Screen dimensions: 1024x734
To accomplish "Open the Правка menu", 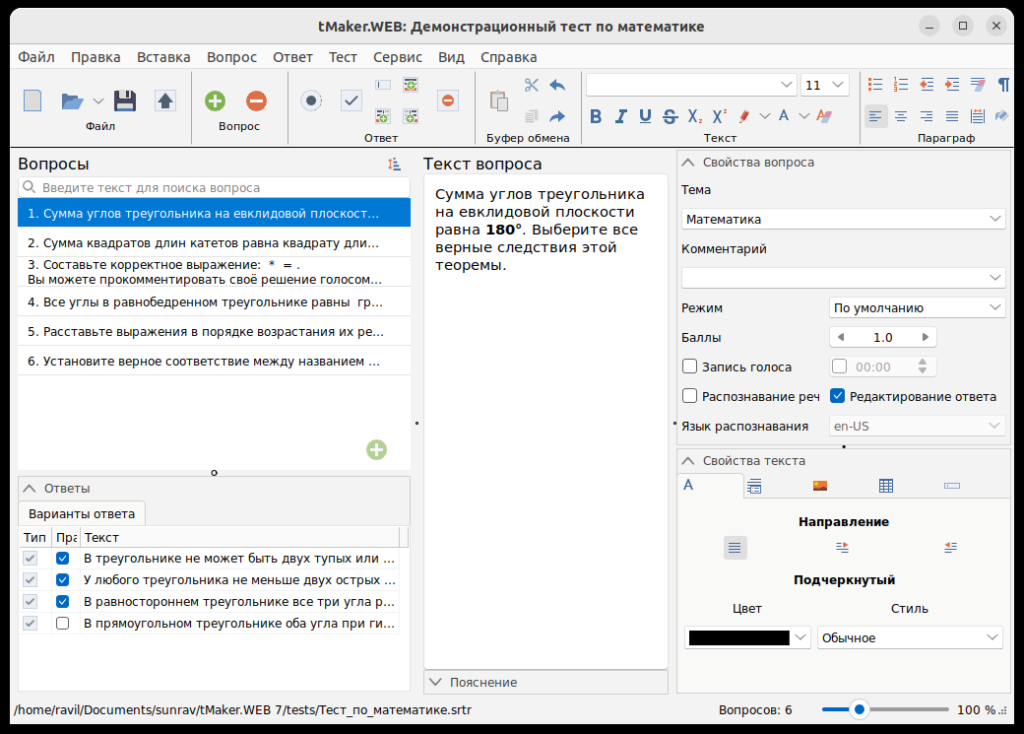I will (95, 57).
